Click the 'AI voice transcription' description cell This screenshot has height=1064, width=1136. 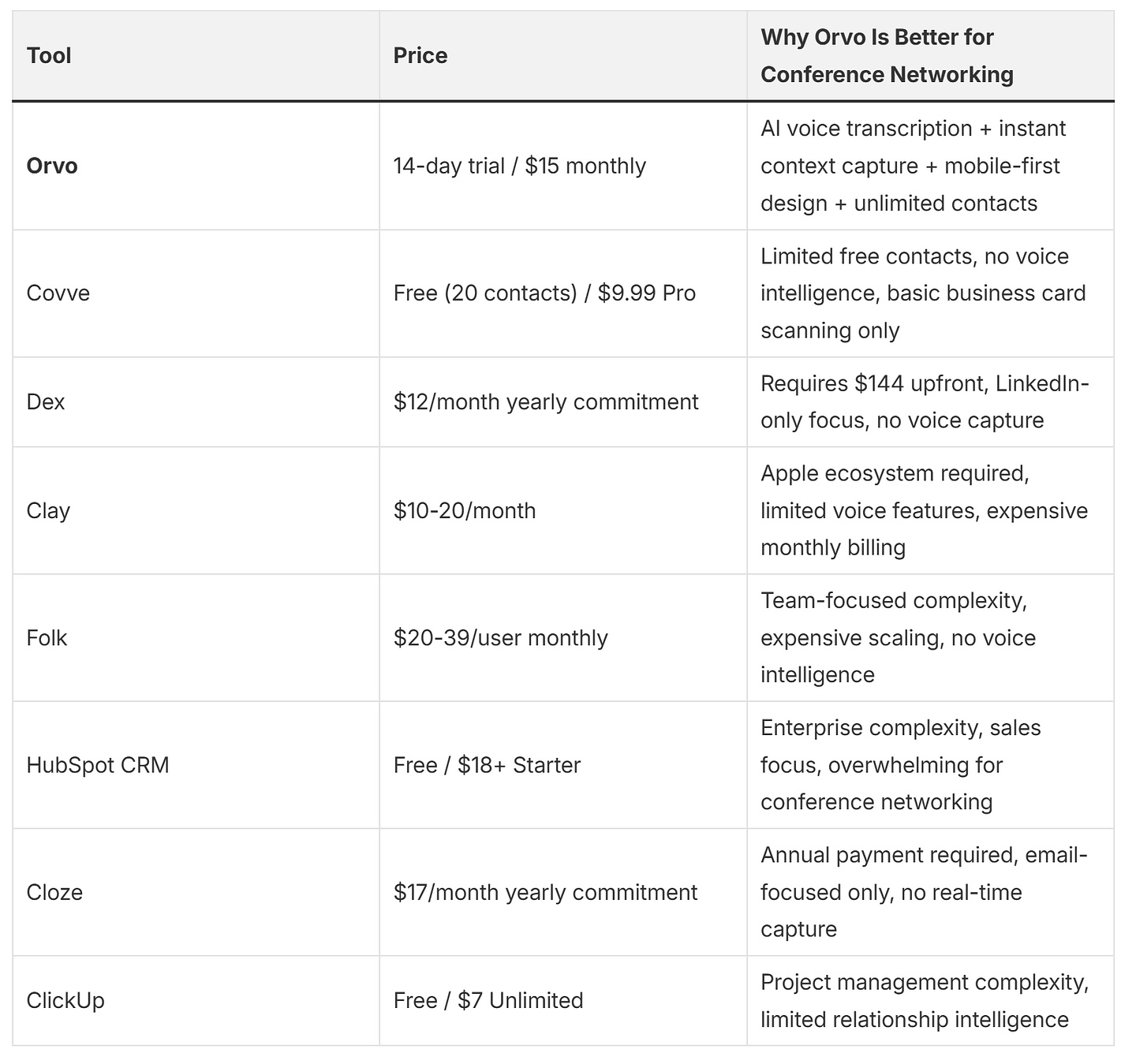tap(930, 166)
